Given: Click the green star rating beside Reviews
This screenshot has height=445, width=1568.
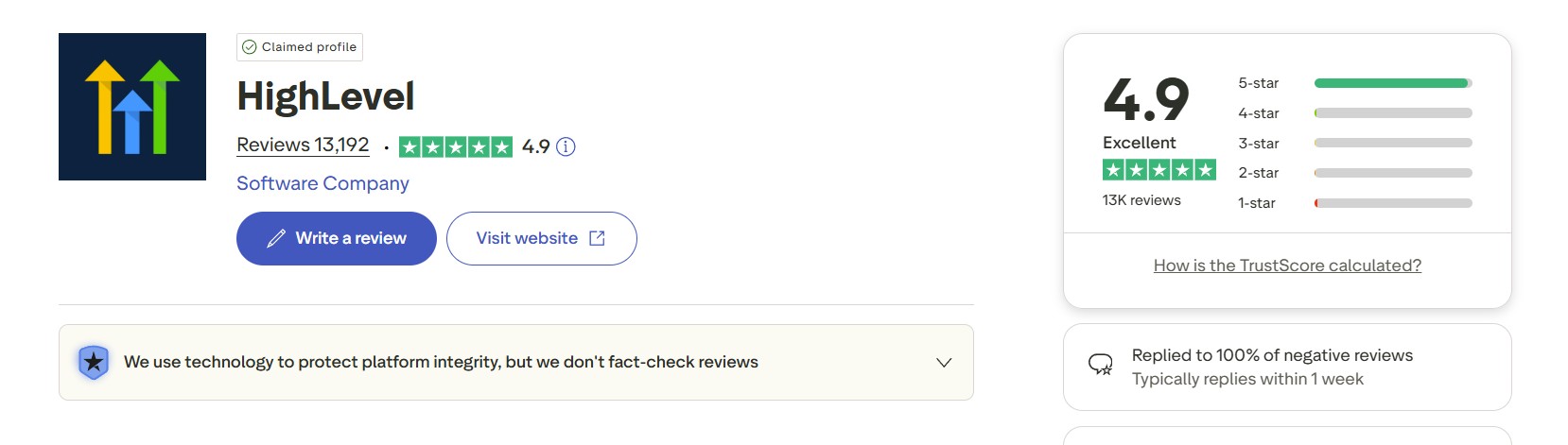Looking at the screenshot, I should pos(455,146).
